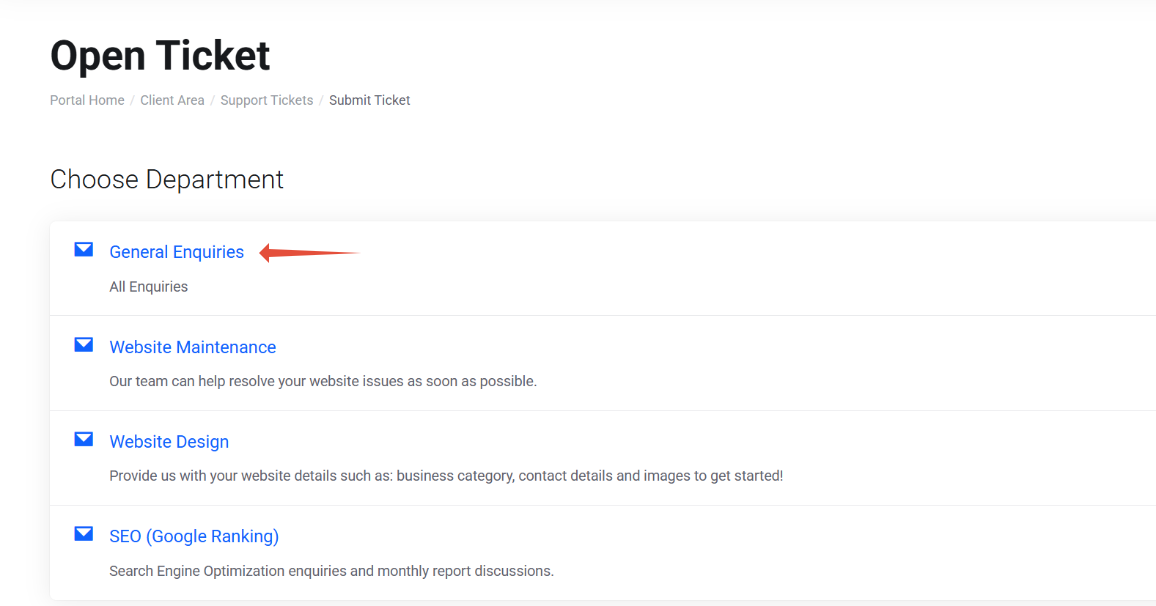Click the 'All Enquiries' description text
The height and width of the screenshot is (606, 1156).
click(x=148, y=287)
